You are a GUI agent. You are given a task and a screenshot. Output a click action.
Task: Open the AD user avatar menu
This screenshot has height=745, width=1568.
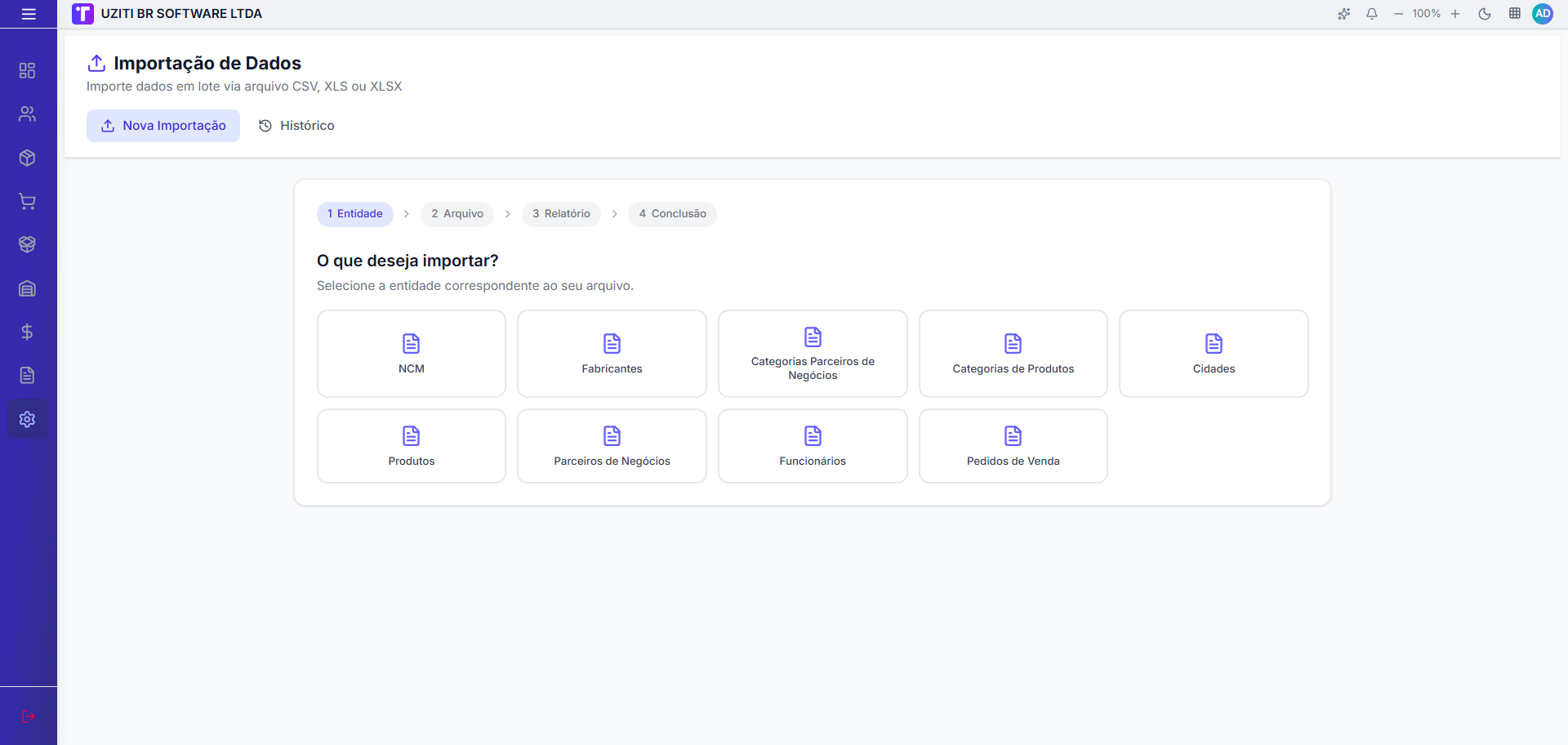tap(1543, 14)
